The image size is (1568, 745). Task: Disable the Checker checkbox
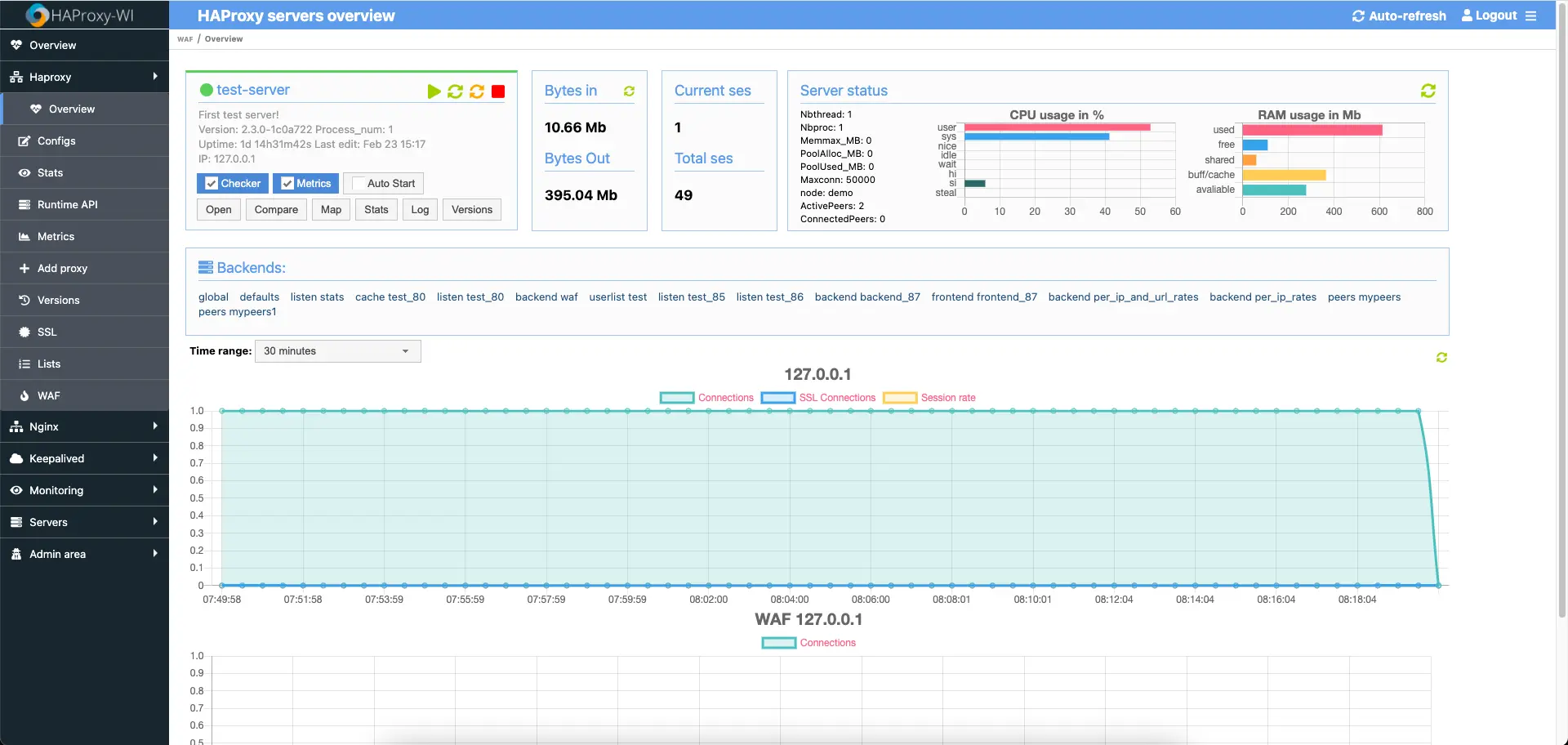[212, 183]
